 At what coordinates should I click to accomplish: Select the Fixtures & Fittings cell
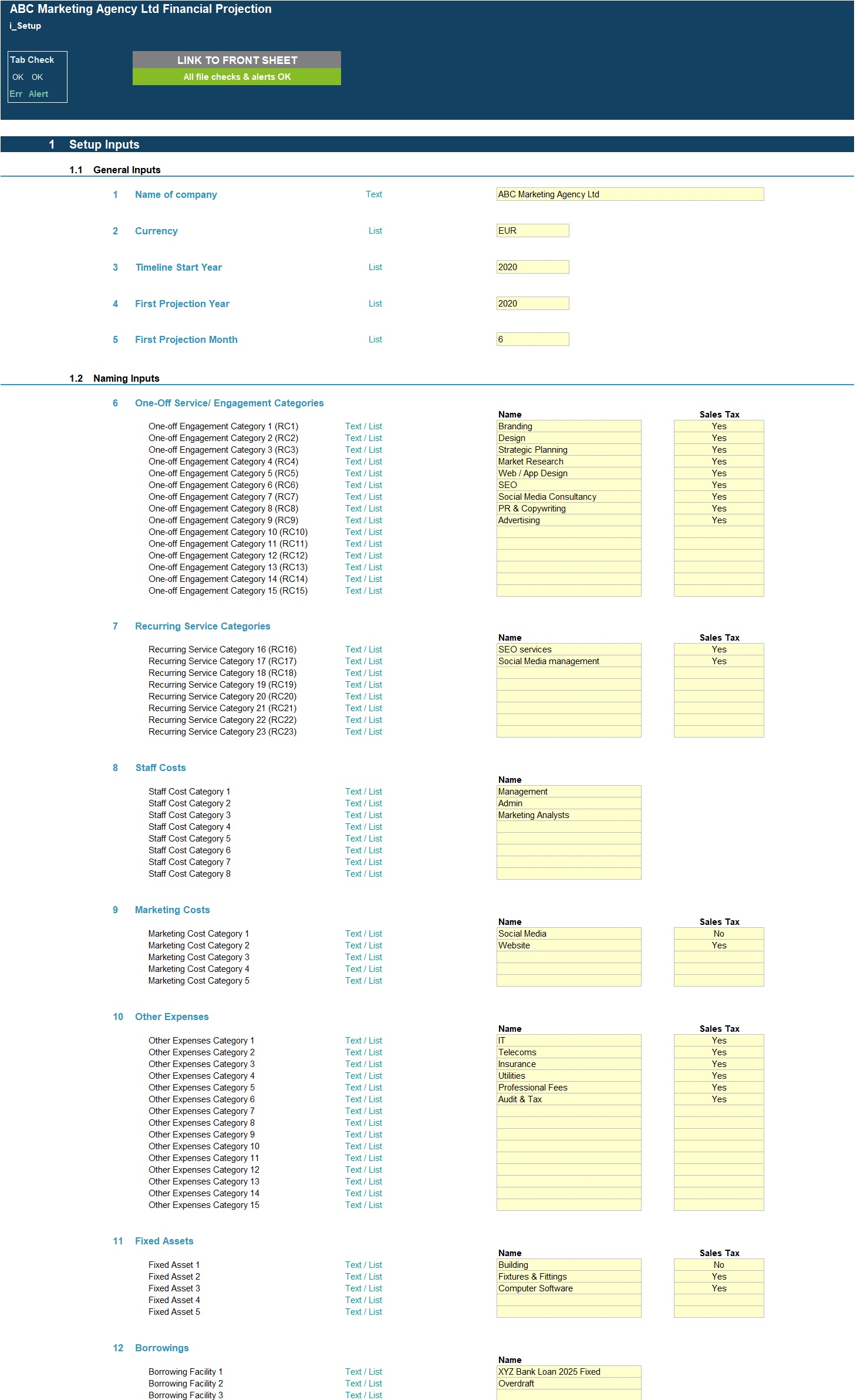coord(569,1277)
